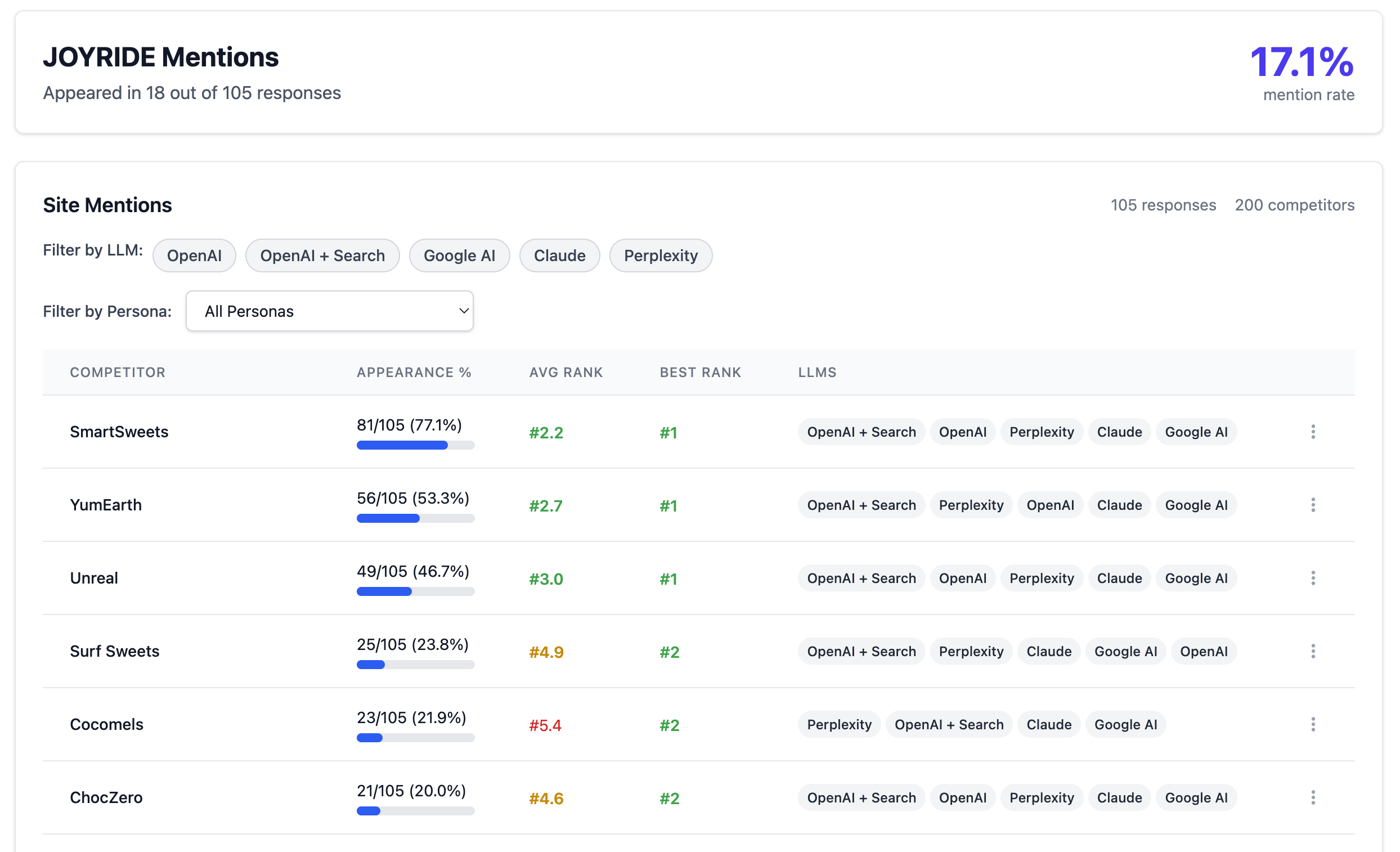Toggle the Claude LLM filter
Screen dimensions: 1400x852
(x=559, y=255)
